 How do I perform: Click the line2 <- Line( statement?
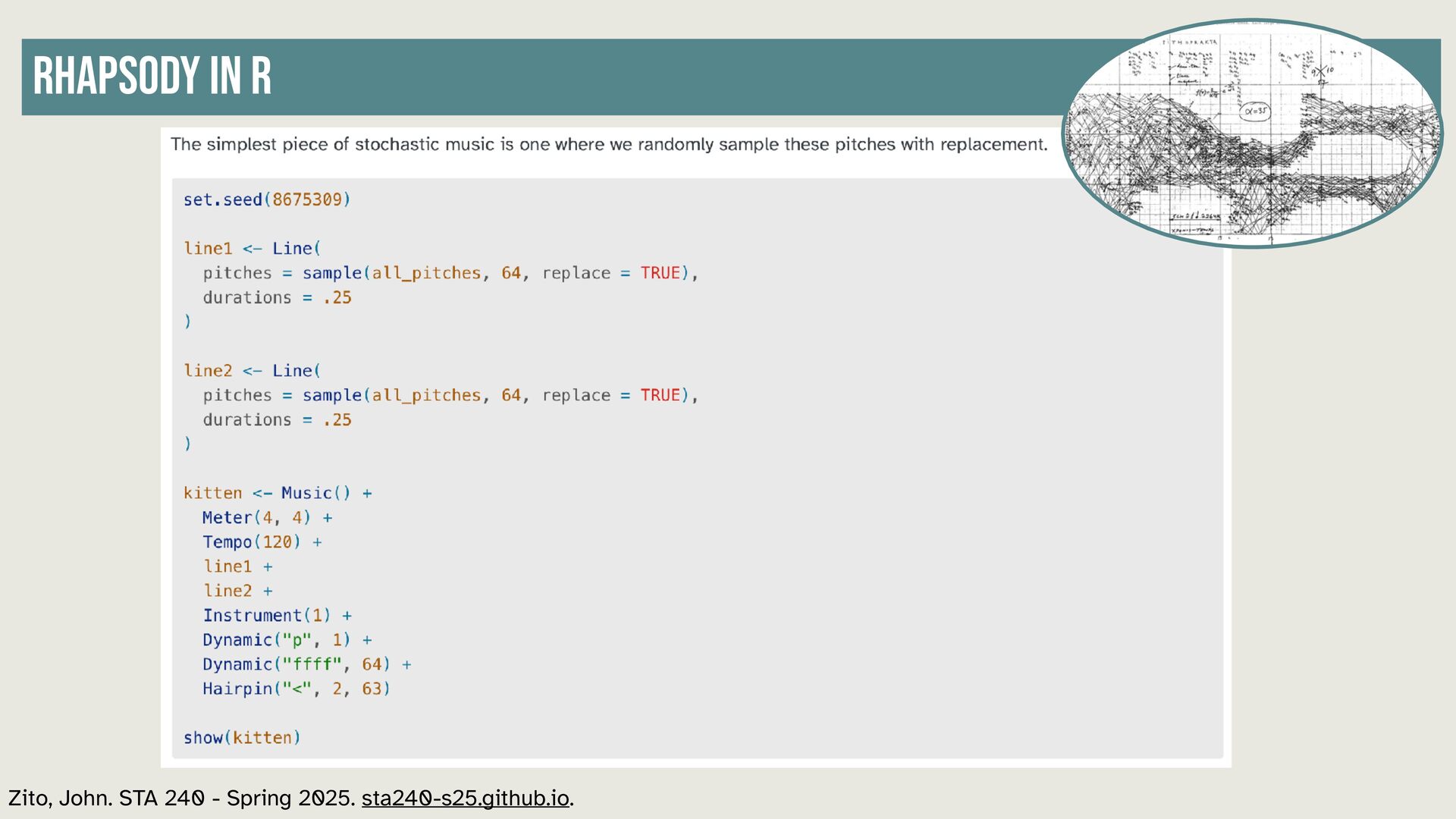pyautogui.click(x=252, y=371)
